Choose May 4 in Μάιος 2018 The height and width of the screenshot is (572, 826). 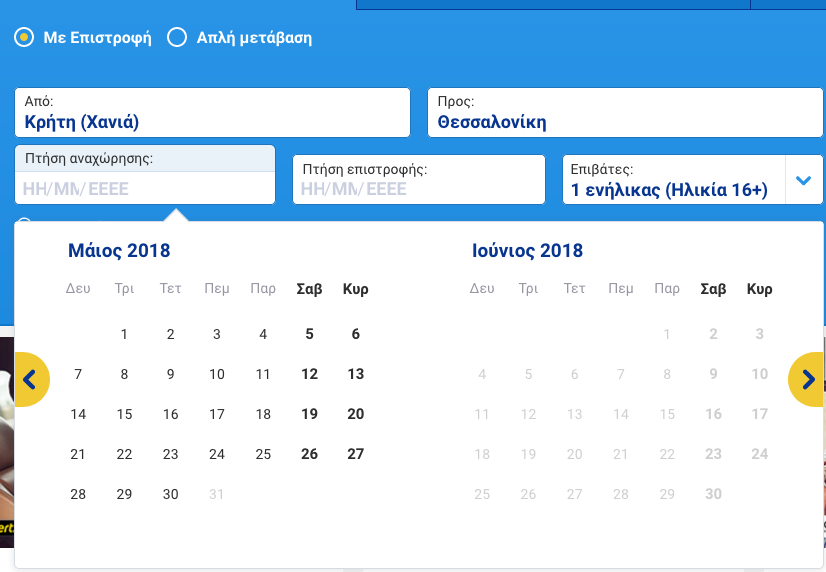point(263,334)
